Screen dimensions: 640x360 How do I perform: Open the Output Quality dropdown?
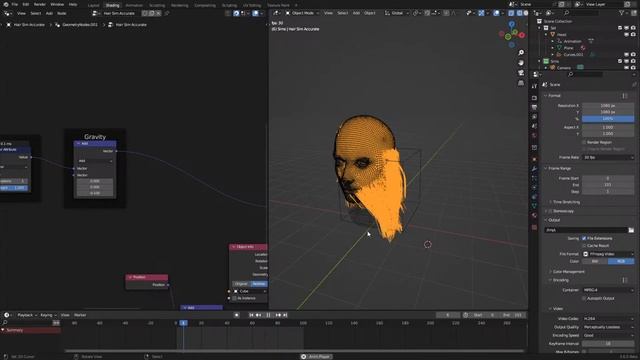coord(608,327)
